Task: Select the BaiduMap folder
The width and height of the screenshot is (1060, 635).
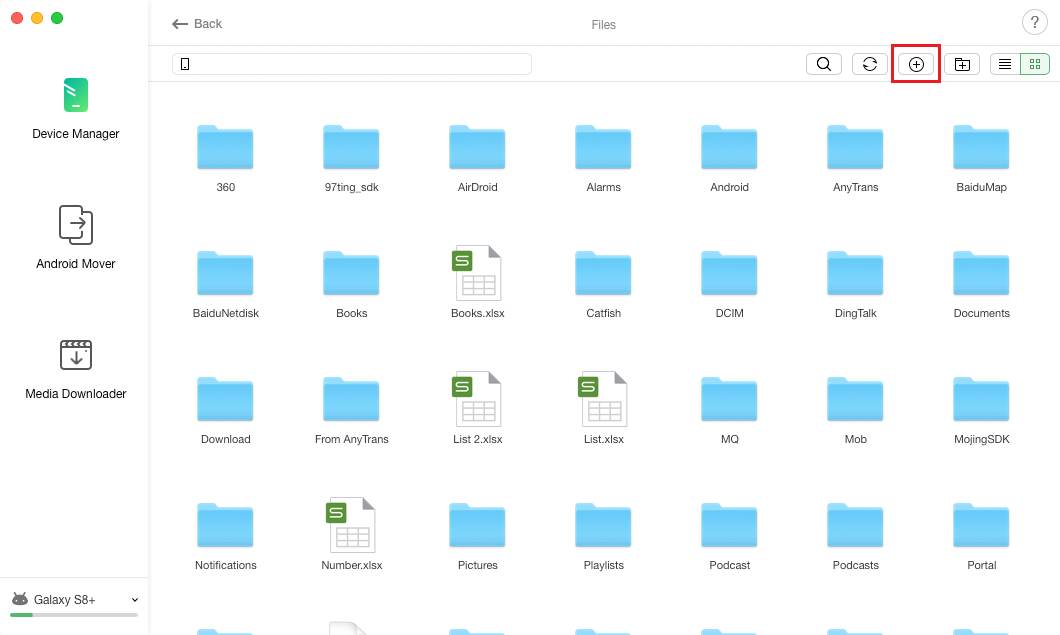Action: (x=981, y=147)
